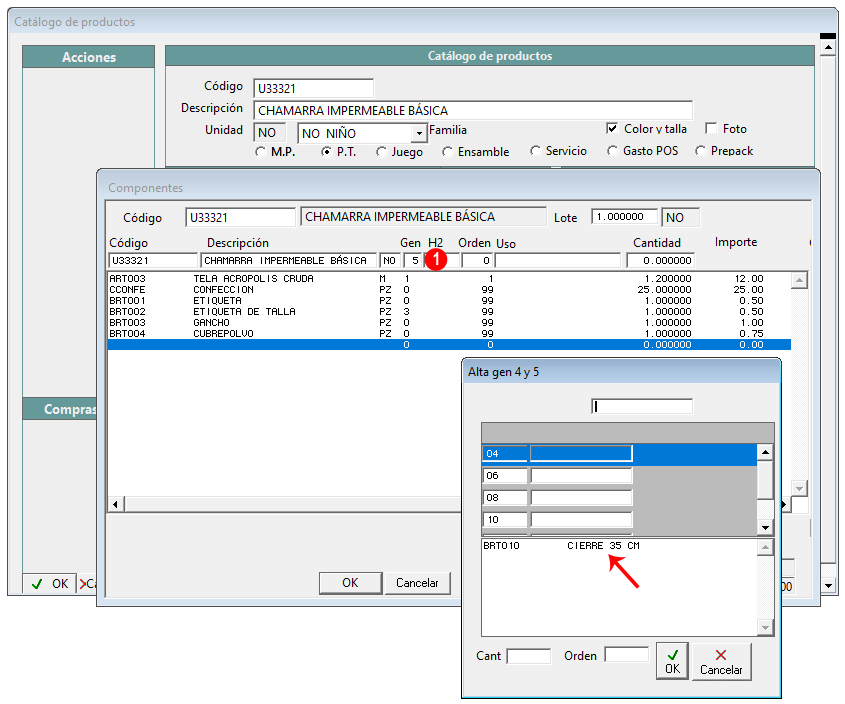Click the value field next to size 08

[x=581, y=498]
